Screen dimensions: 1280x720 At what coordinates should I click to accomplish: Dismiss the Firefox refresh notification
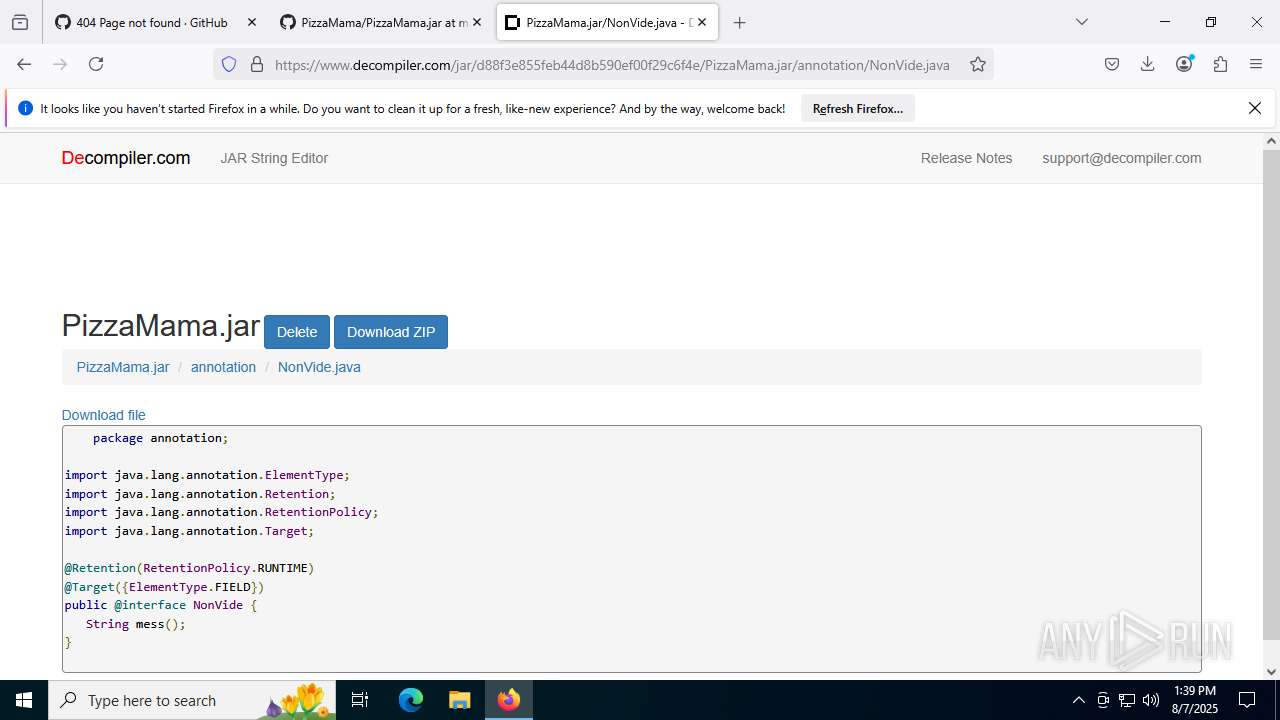click(1255, 108)
